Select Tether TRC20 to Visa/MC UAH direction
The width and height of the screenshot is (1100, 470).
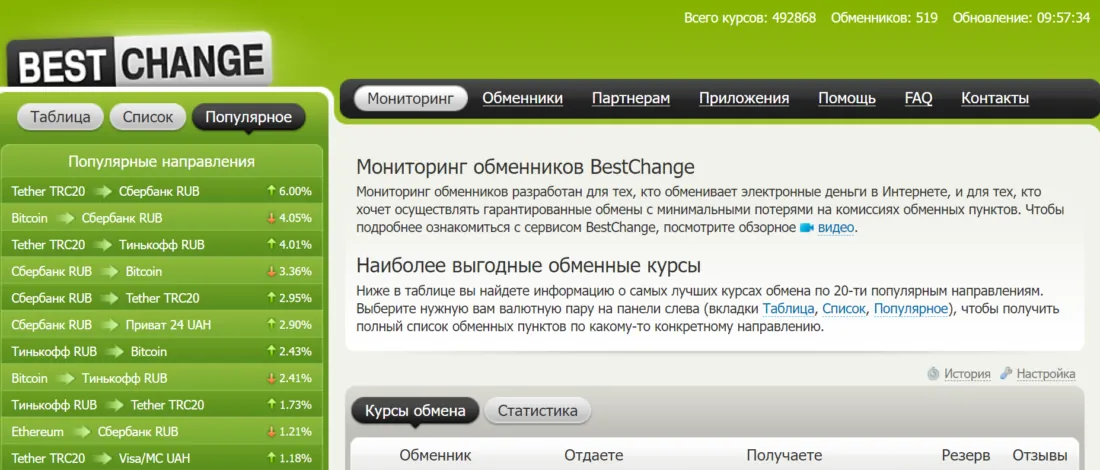click(x=162, y=457)
